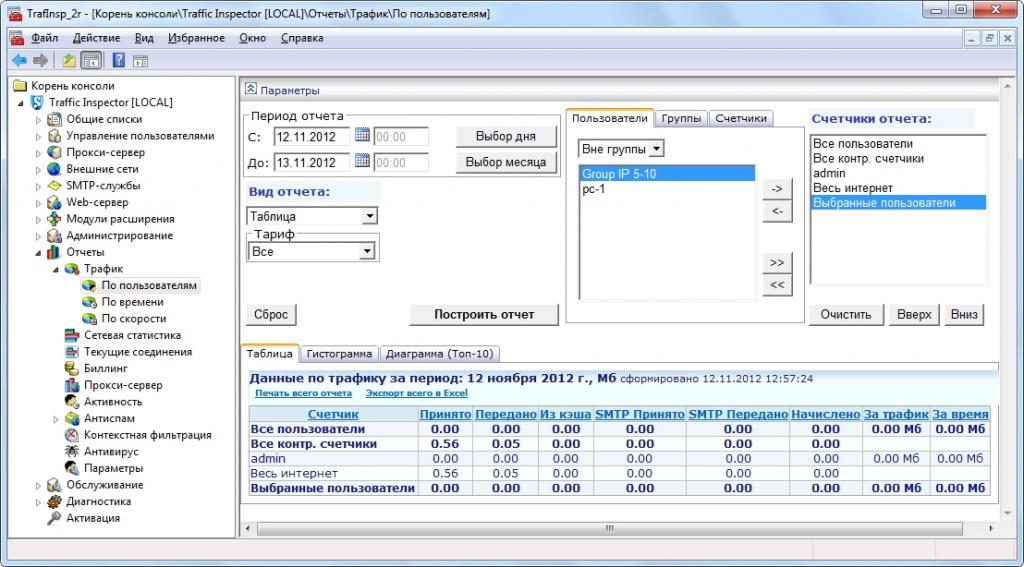Select the Web-сервер node icon
The image size is (1024, 567).
tap(55, 202)
